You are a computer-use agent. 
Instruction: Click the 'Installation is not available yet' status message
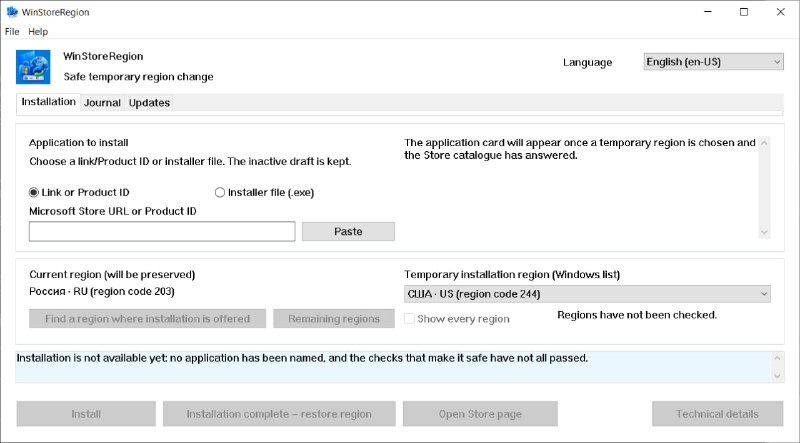click(302, 358)
